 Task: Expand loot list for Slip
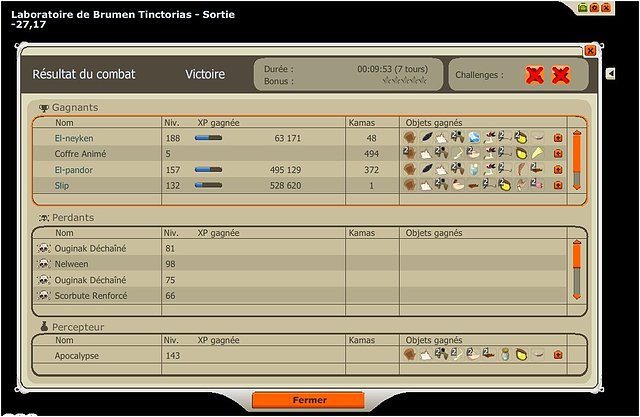point(558,186)
